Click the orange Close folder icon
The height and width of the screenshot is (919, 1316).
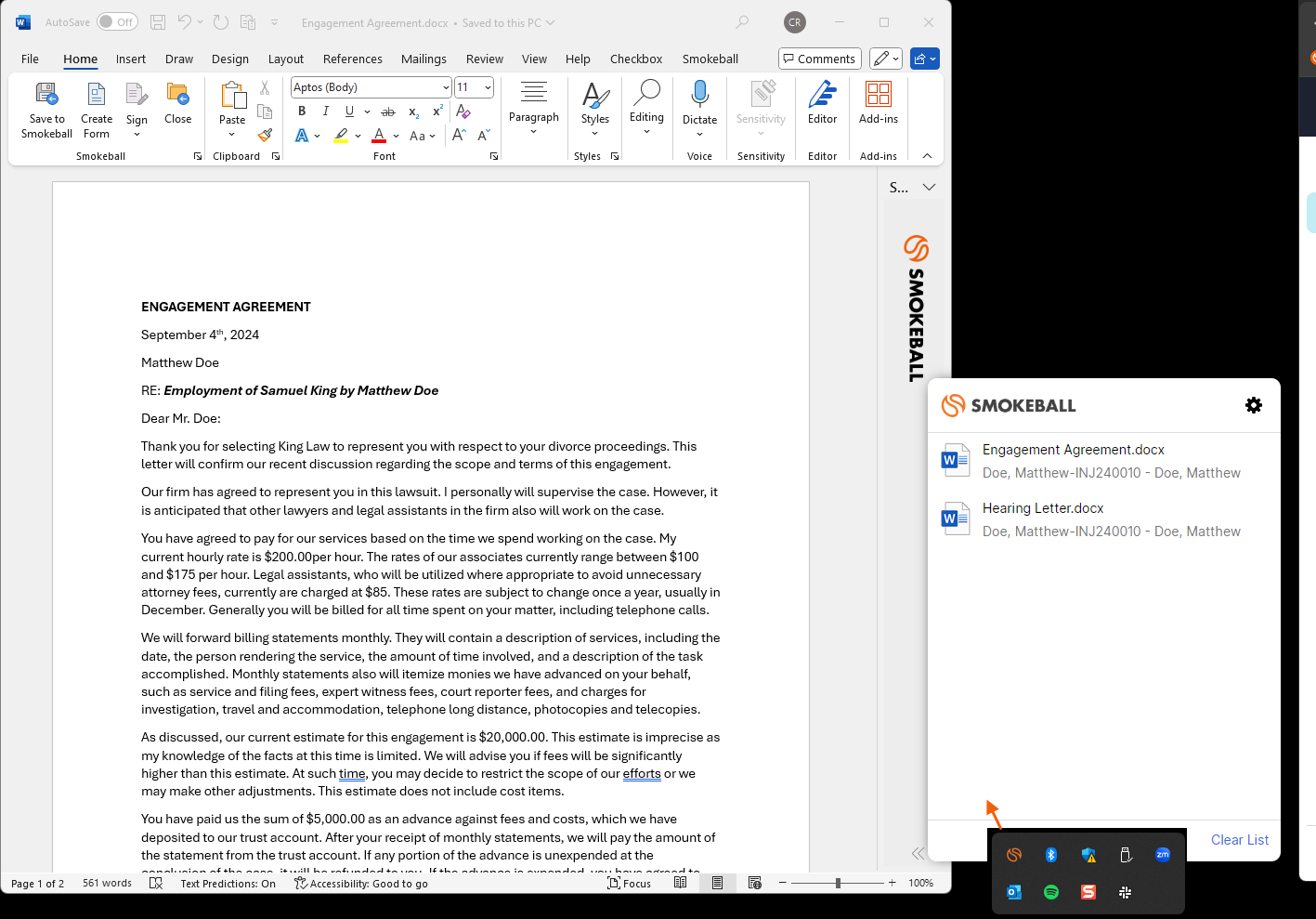(x=177, y=94)
